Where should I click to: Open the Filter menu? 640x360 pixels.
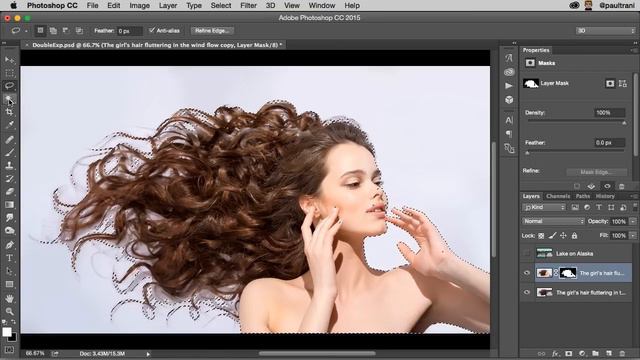(x=248, y=6)
